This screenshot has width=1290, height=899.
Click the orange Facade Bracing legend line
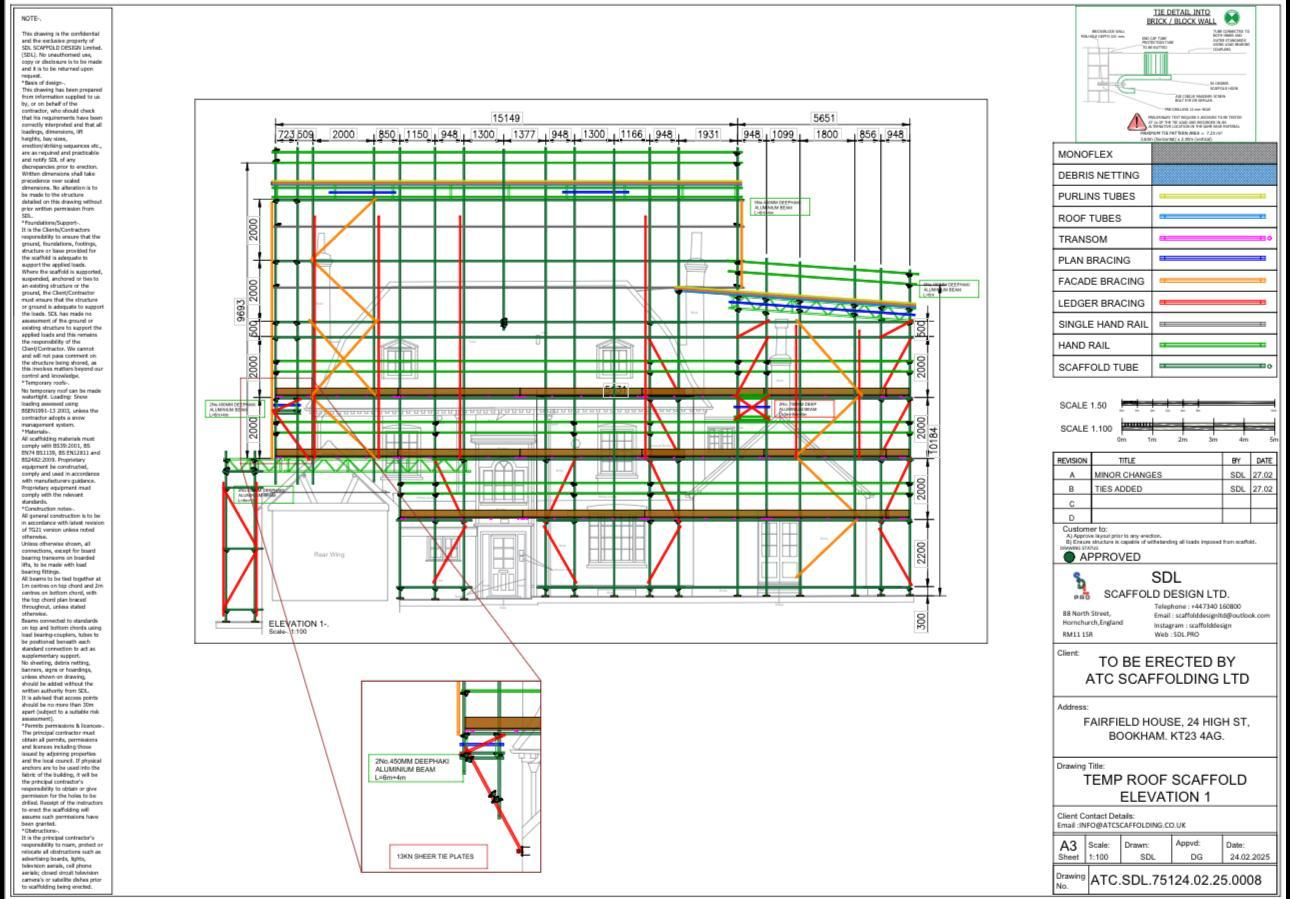[1213, 281]
